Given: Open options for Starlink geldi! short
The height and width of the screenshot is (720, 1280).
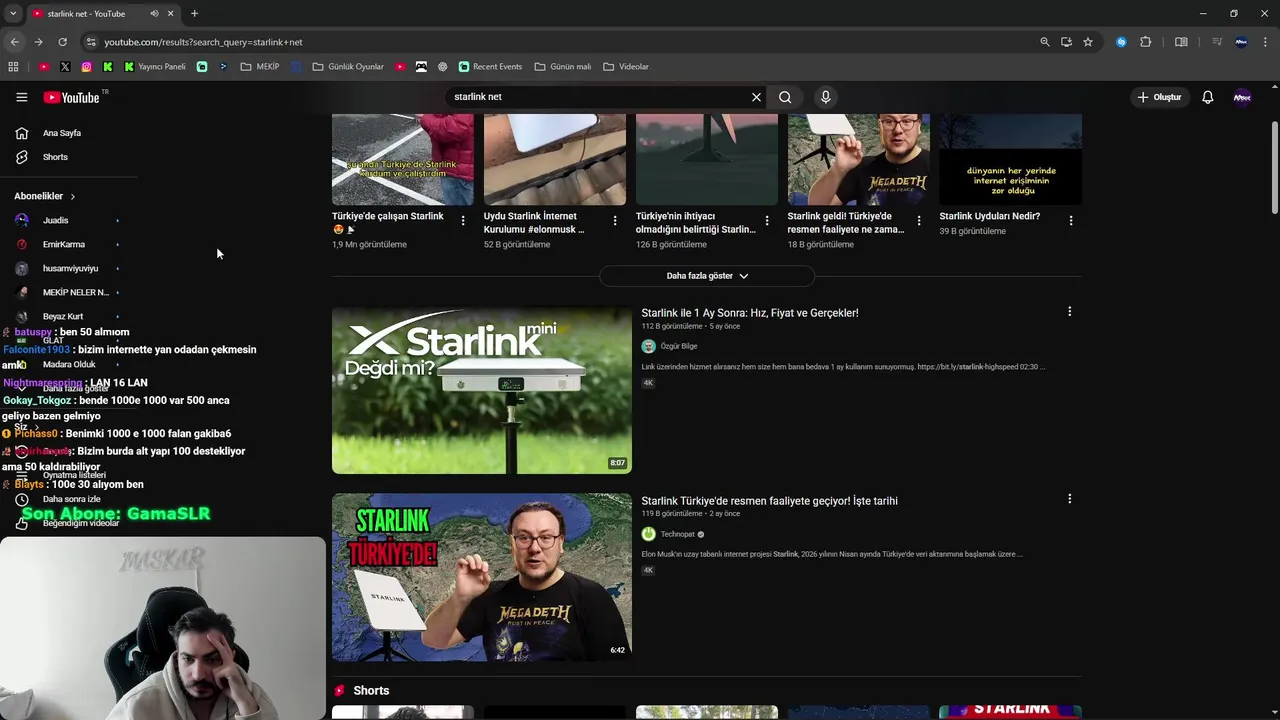Looking at the screenshot, I should 919,221.
